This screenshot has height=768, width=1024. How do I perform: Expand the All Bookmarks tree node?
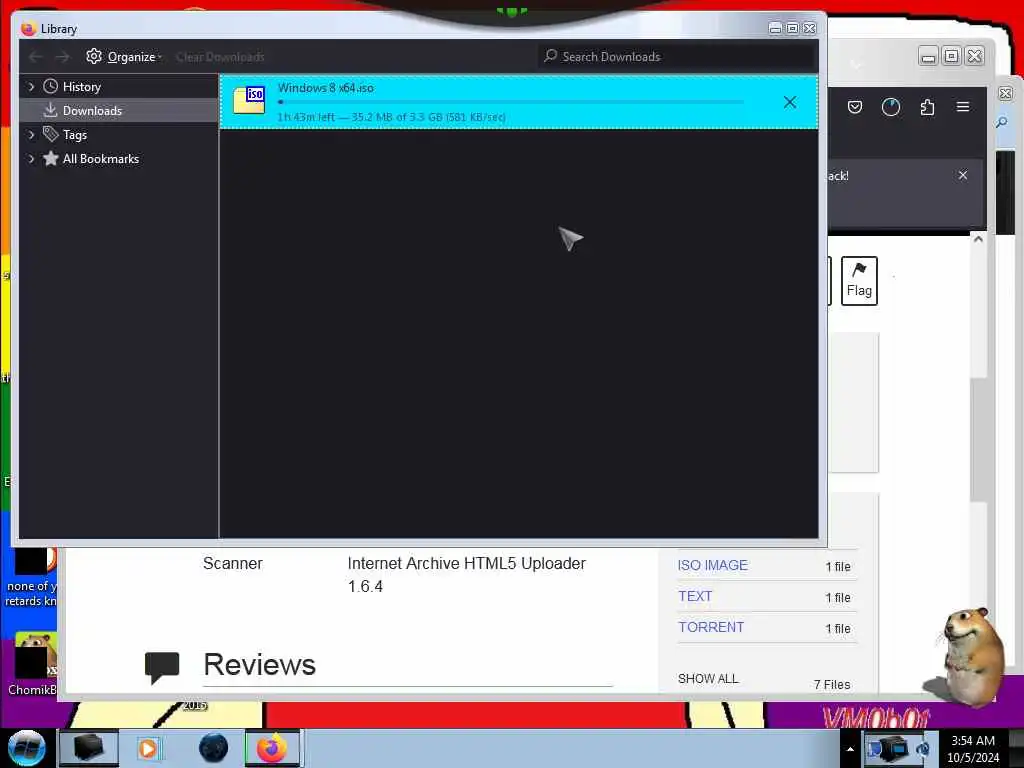point(31,159)
